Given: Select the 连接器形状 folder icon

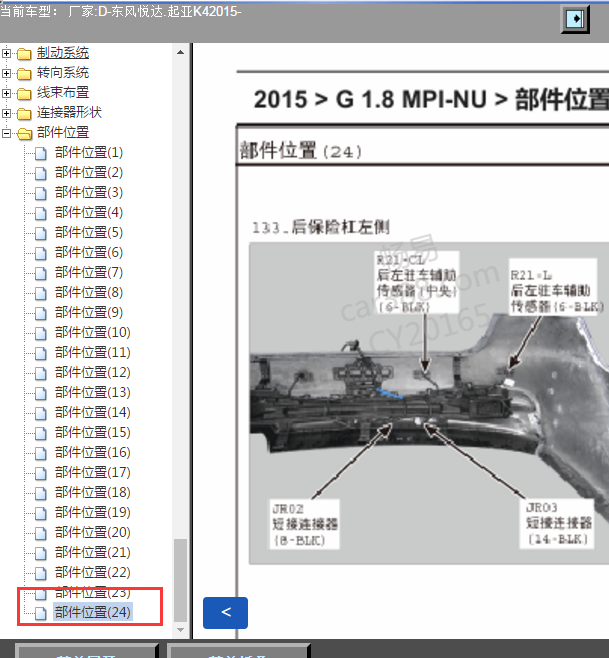Looking at the screenshot, I should [x=24, y=113].
